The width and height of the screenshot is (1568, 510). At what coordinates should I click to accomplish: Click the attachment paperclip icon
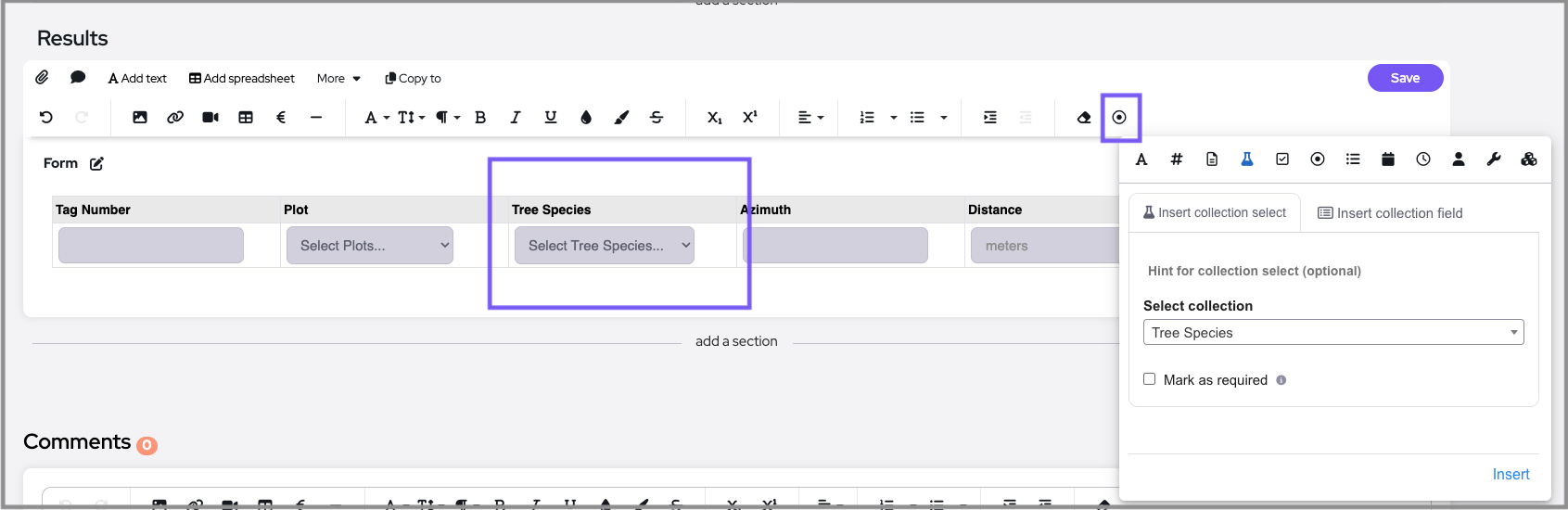tap(42, 78)
